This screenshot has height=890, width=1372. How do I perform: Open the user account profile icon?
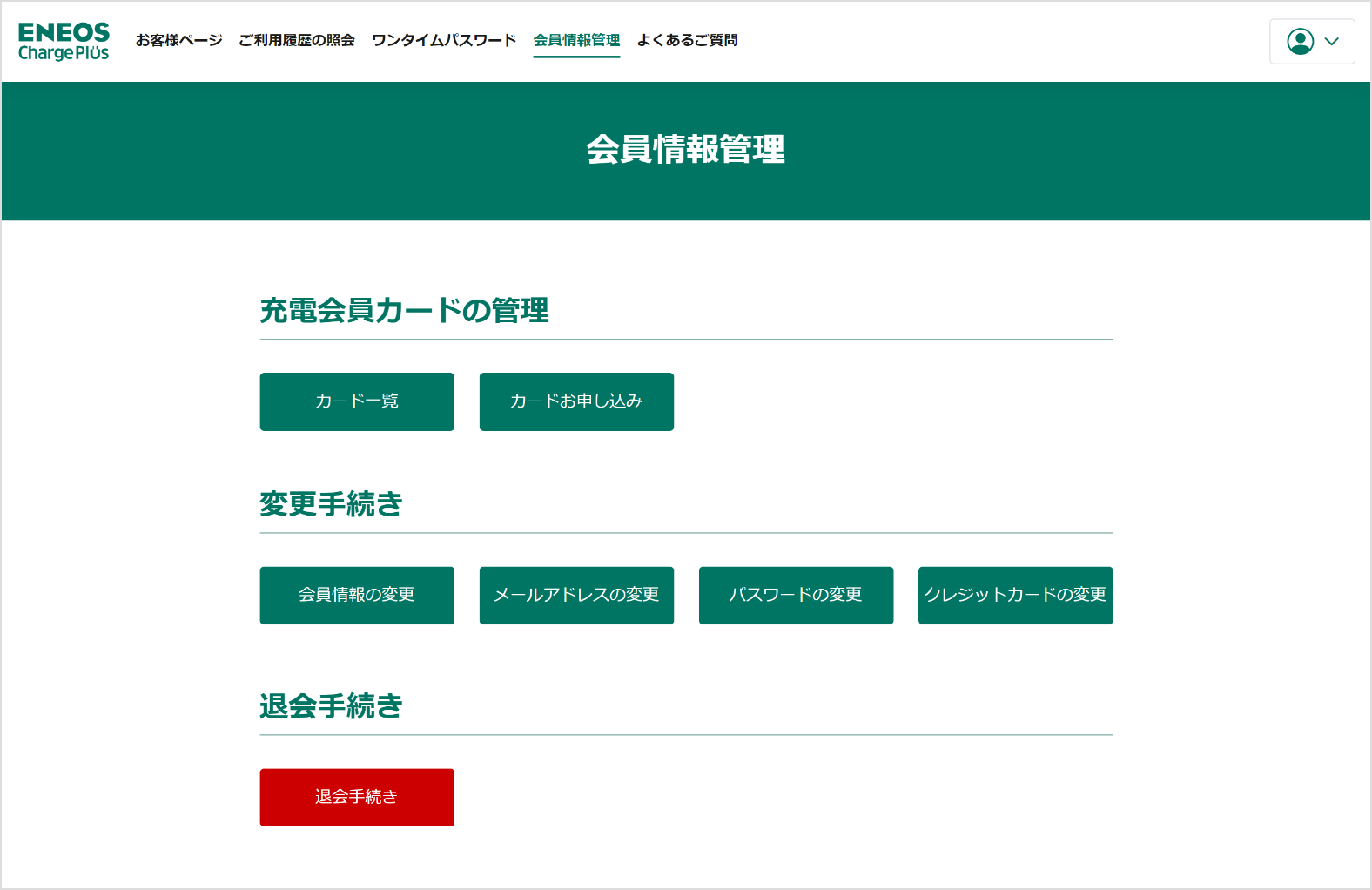[x=1300, y=41]
